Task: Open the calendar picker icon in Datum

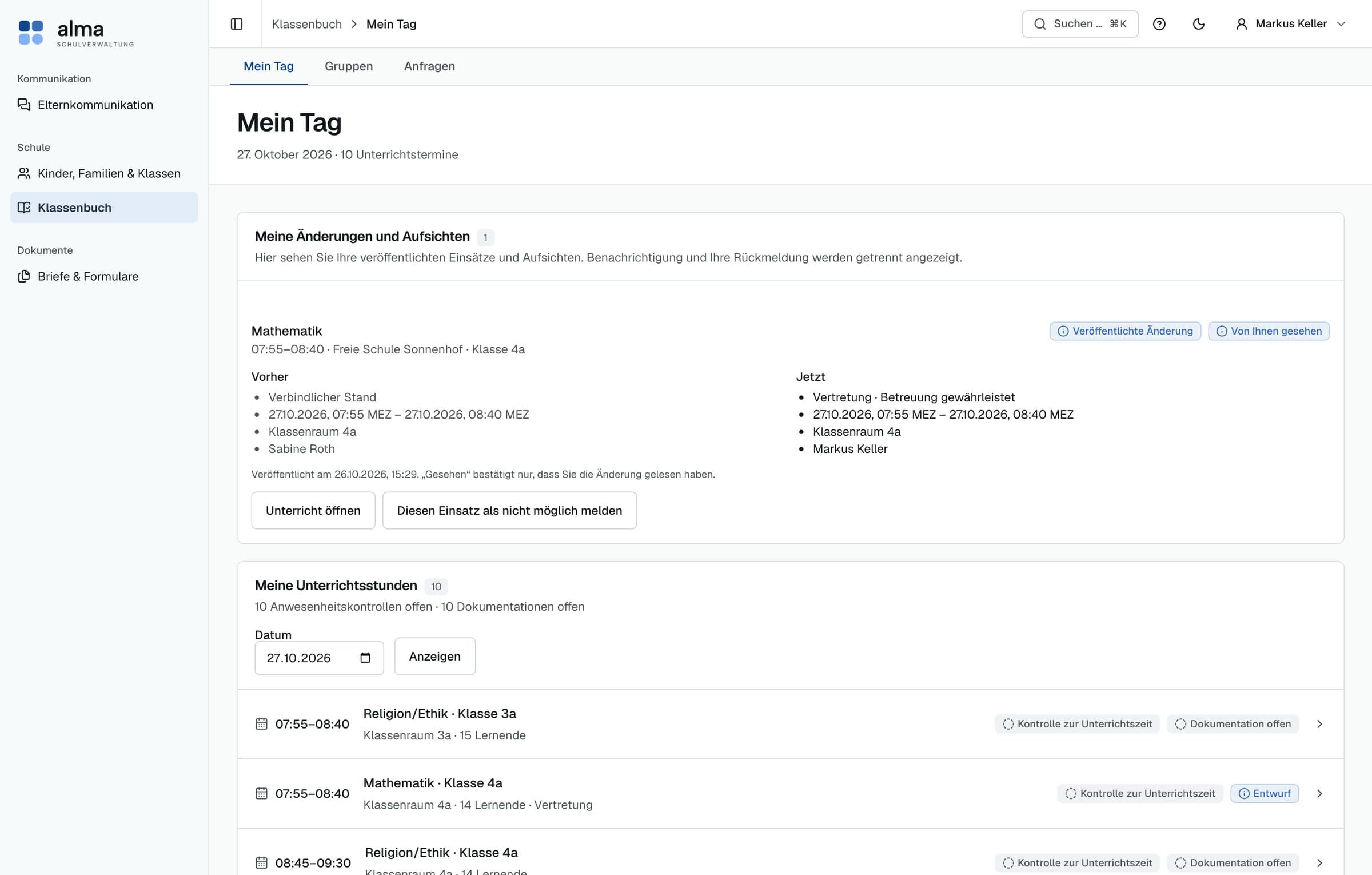Action: tap(365, 658)
